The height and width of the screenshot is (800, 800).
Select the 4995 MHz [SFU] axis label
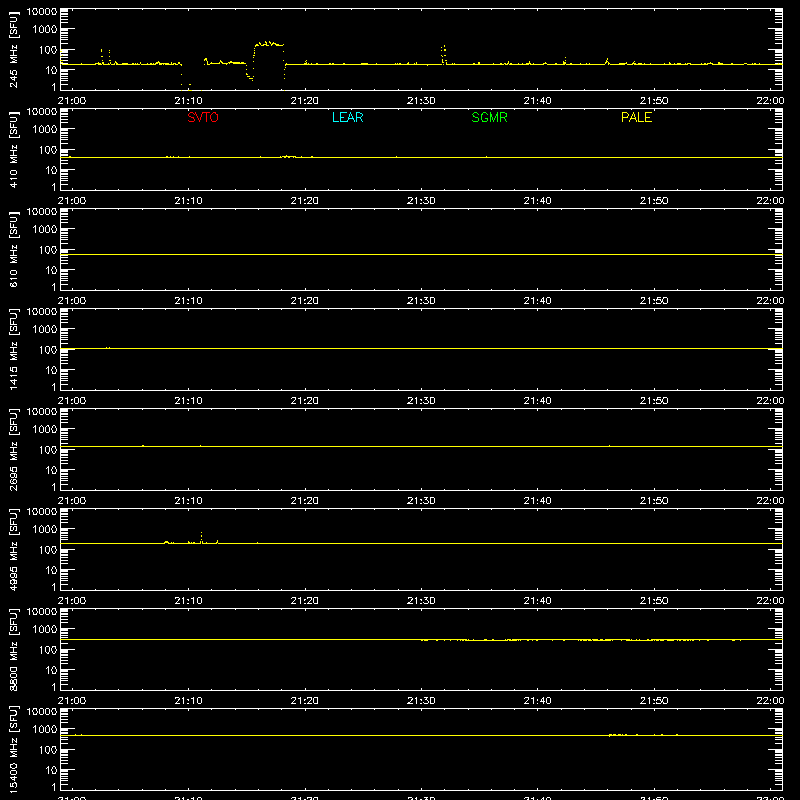[14, 549]
